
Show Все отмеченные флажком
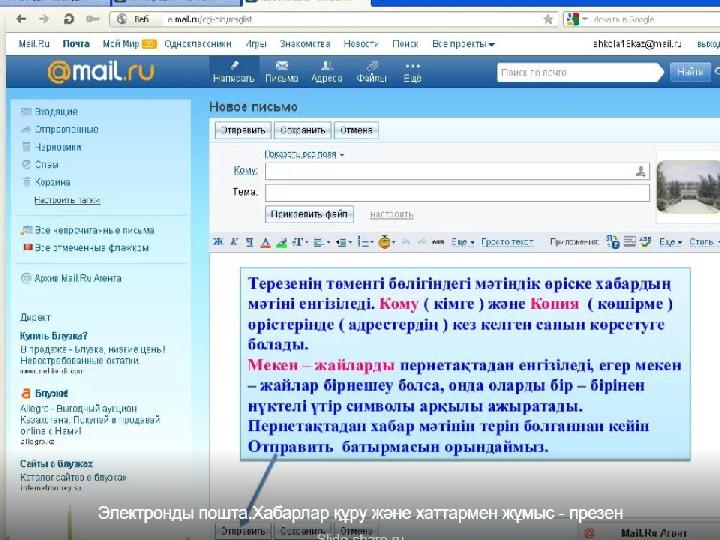pyautogui.click(x=92, y=248)
